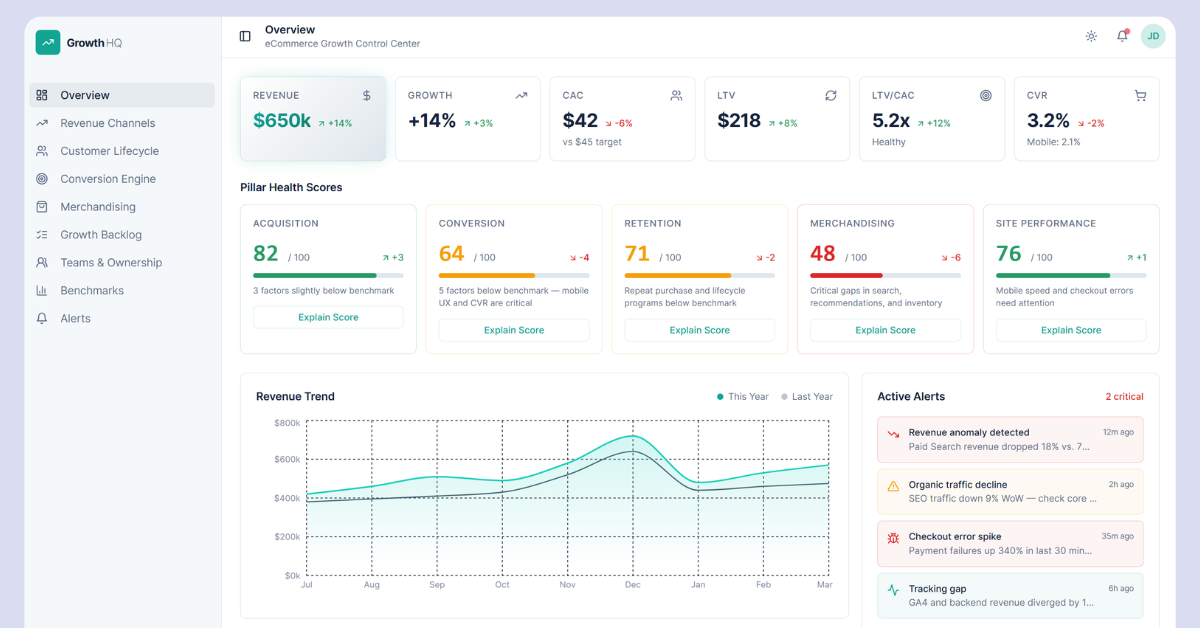The width and height of the screenshot is (1200, 628).
Task: Switch theme with the sun icon
Action: click(x=1091, y=36)
